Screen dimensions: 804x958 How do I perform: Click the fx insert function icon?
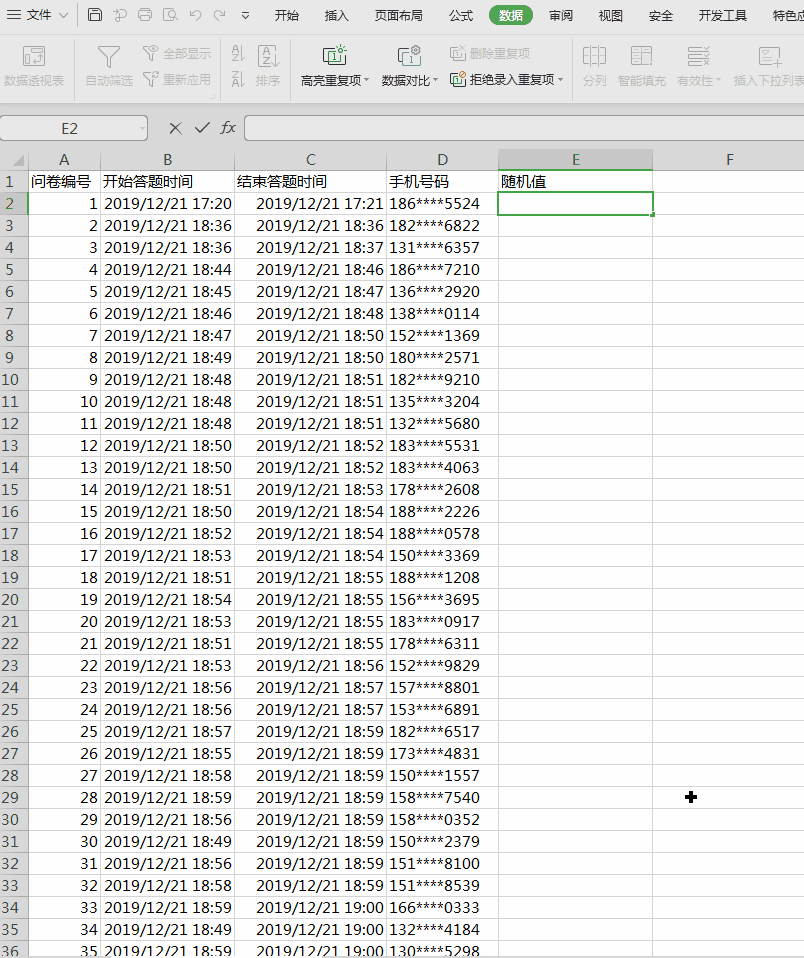coord(228,128)
